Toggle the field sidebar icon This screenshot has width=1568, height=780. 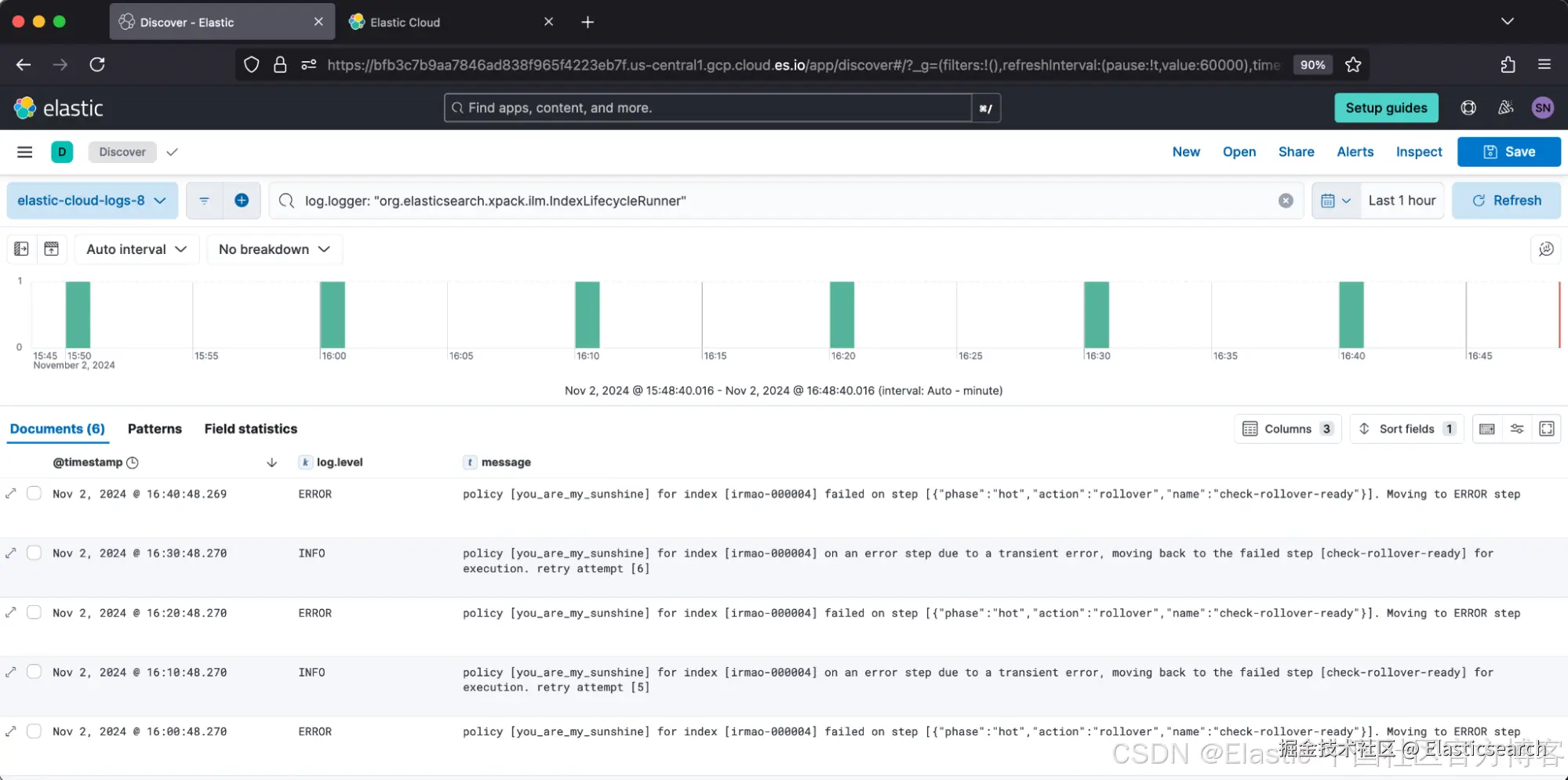click(x=21, y=249)
